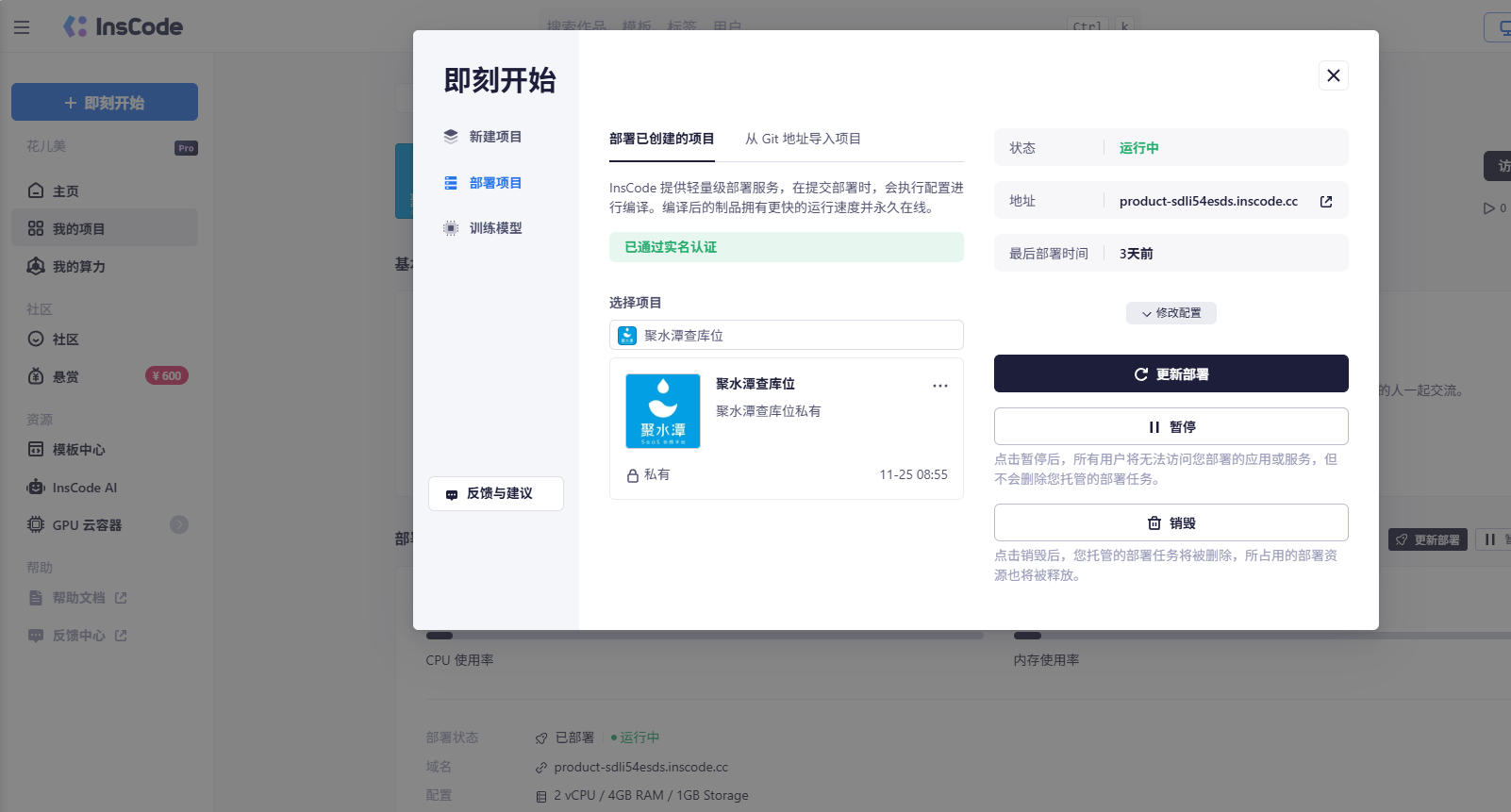Click the template icon beside 模板中心
1511x812 pixels.
pos(36,449)
